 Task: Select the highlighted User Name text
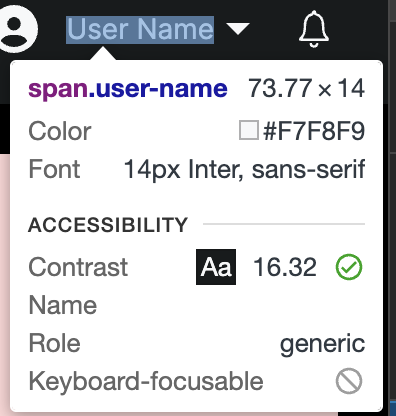point(140,30)
